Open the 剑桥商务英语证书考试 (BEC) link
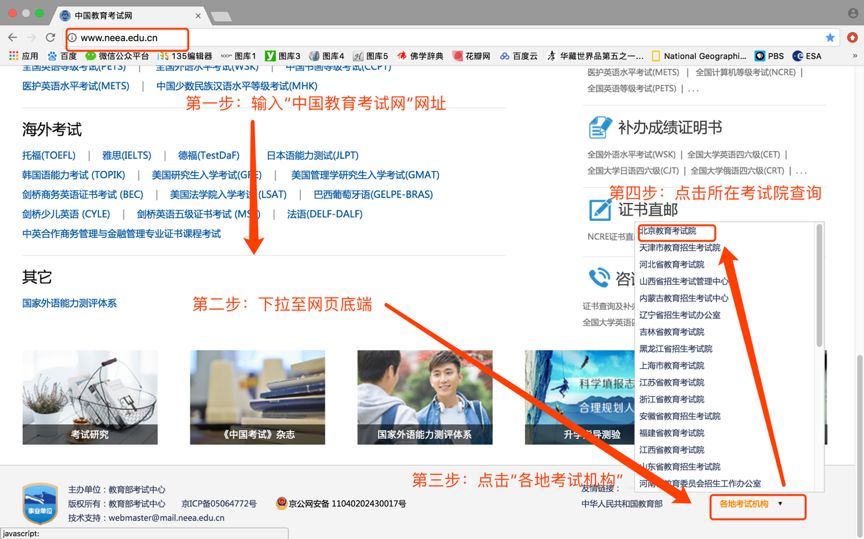This screenshot has width=864, height=539. click(82, 195)
